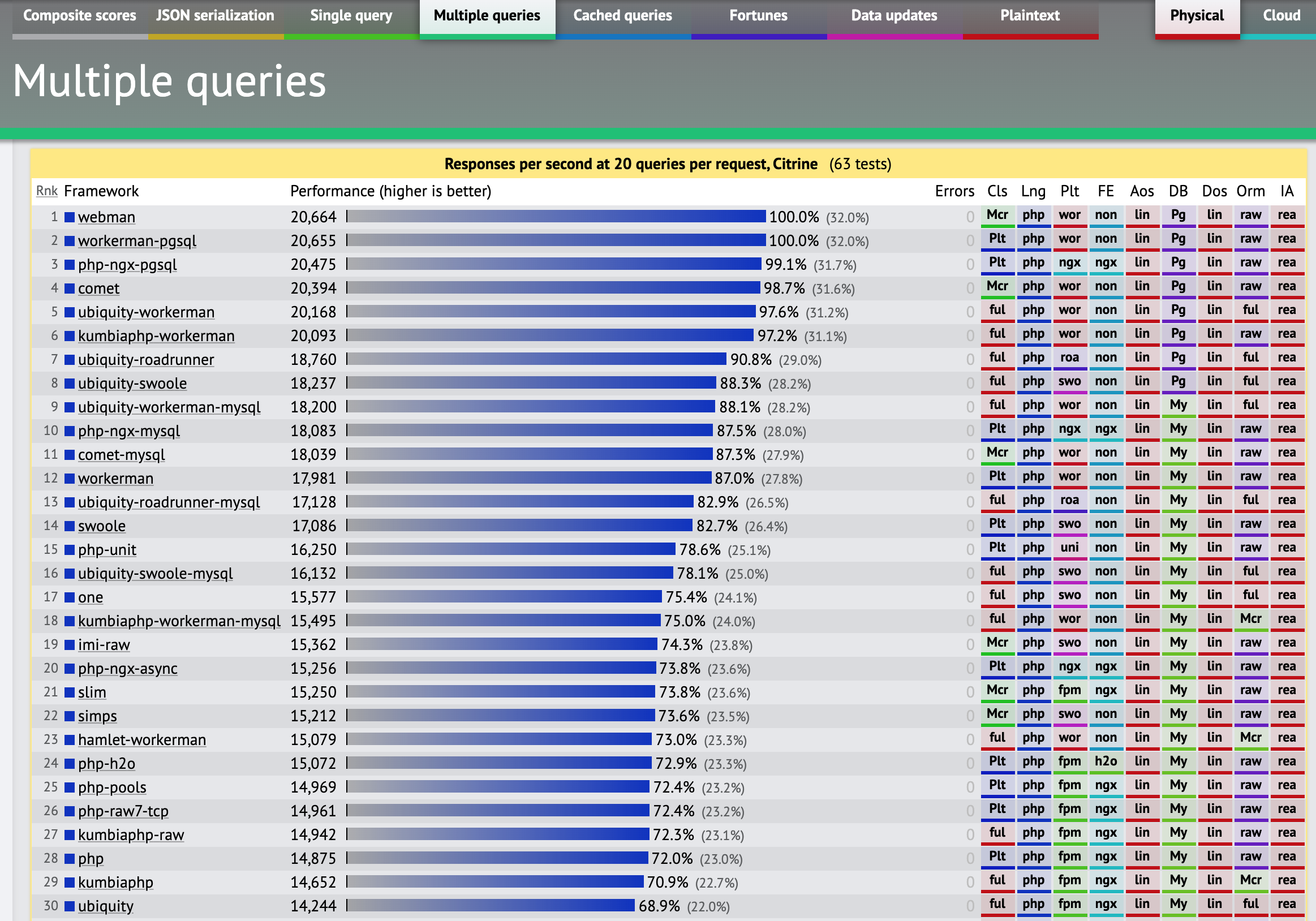
Task: Click the roa platform tag in ubiquity-roadrunner row
Action: pos(1069,359)
